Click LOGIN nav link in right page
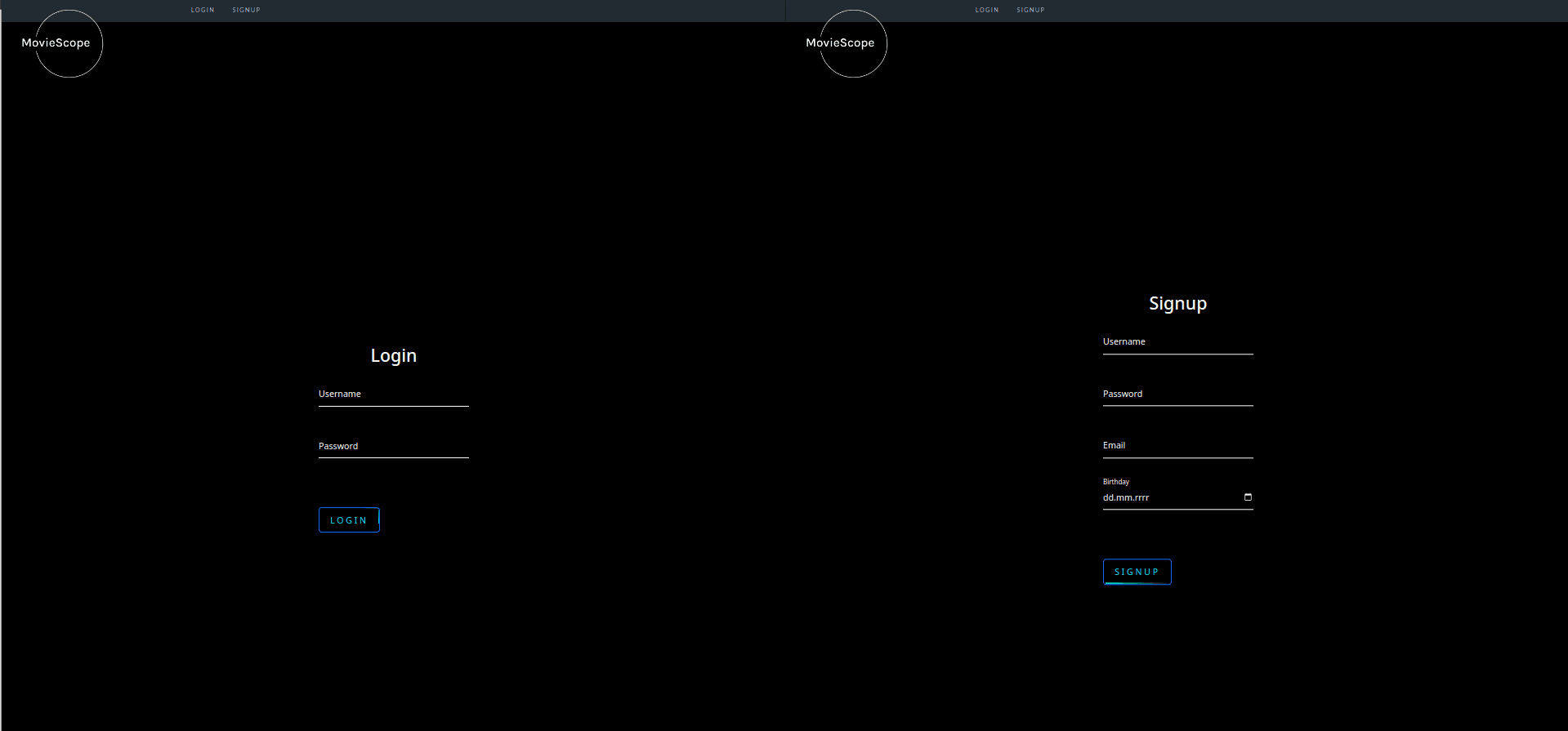 (987, 10)
